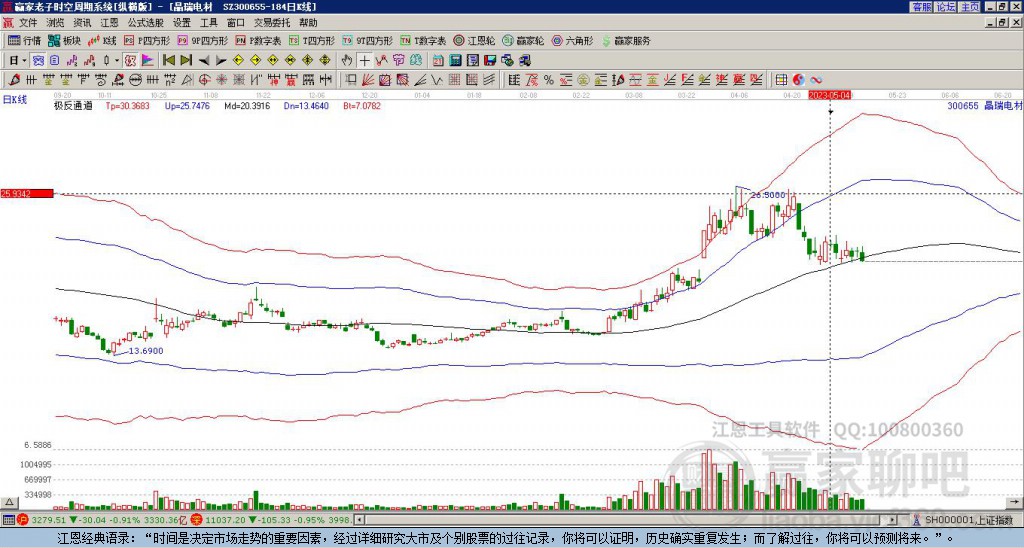This screenshot has height=548, width=1024.
Task: Toggle the crosshair cursor tool
Action: 364,61
